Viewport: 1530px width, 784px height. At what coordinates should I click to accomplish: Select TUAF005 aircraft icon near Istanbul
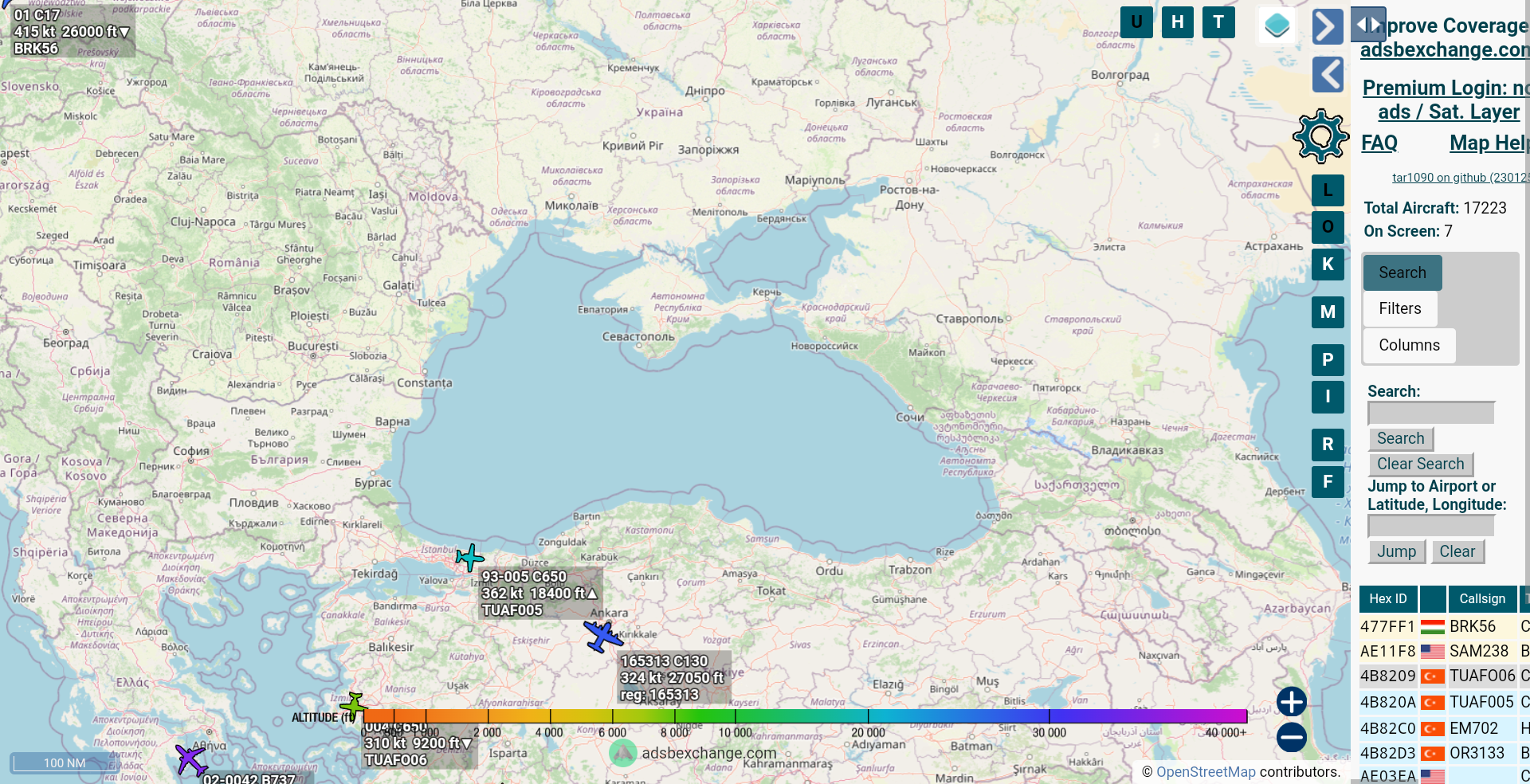[469, 558]
